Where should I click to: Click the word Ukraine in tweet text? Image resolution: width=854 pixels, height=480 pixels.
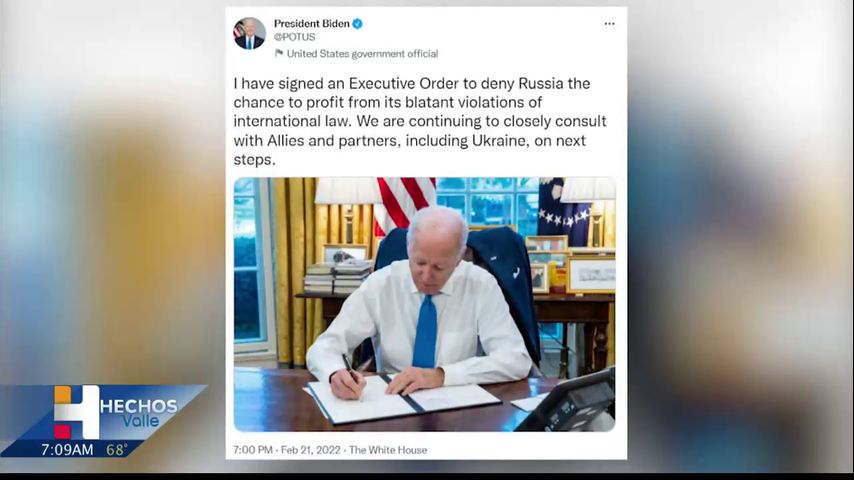(499, 141)
